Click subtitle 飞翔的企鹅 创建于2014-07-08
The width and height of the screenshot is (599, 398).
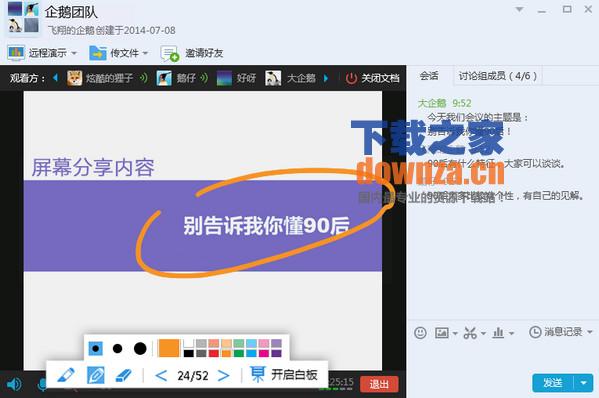pyautogui.click(x=112, y=30)
